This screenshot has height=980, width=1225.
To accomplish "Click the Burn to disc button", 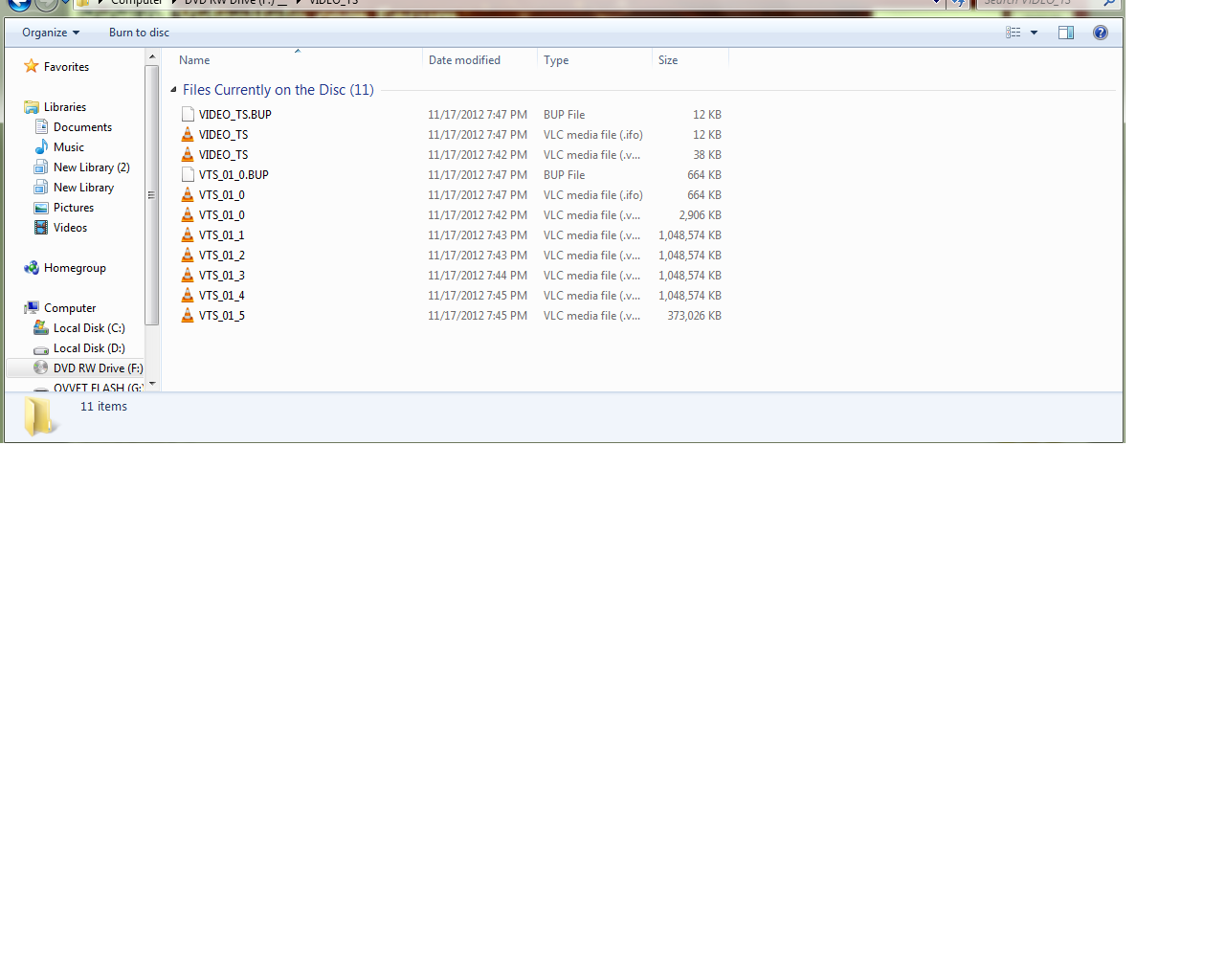I will [x=139, y=33].
